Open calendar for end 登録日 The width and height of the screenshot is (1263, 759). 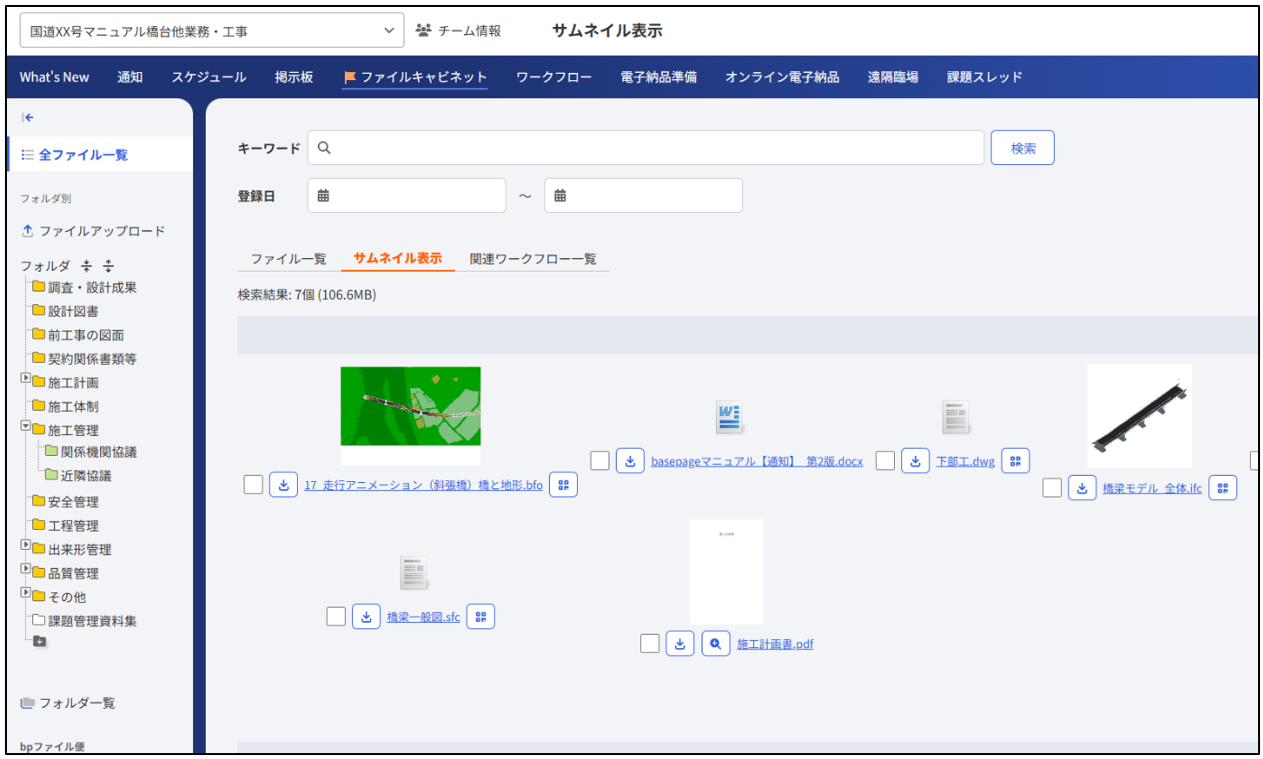[560, 196]
